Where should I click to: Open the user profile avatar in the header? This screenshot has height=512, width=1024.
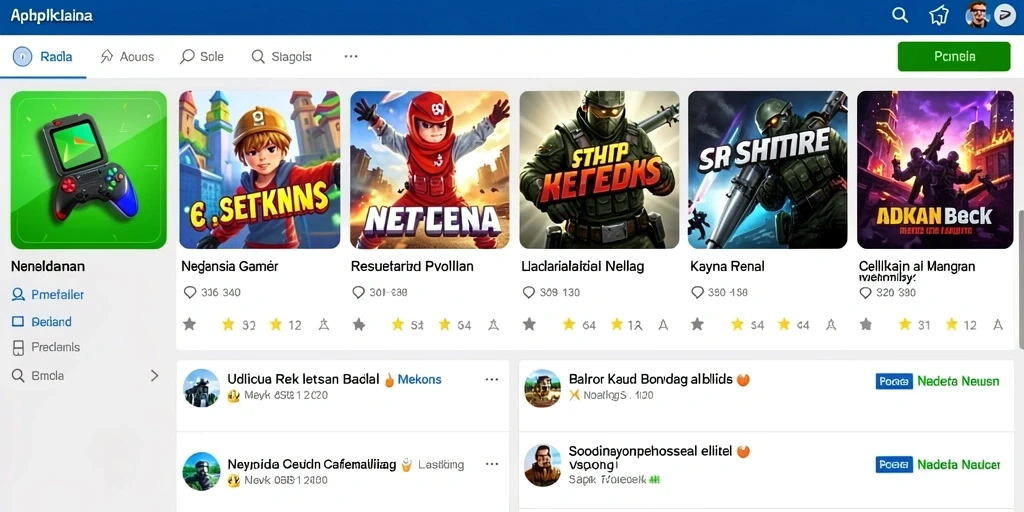click(978, 16)
